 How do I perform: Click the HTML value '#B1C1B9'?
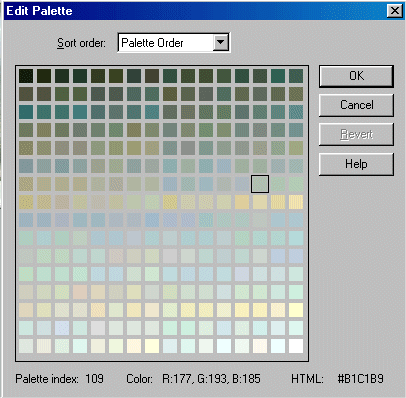click(360, 379)
